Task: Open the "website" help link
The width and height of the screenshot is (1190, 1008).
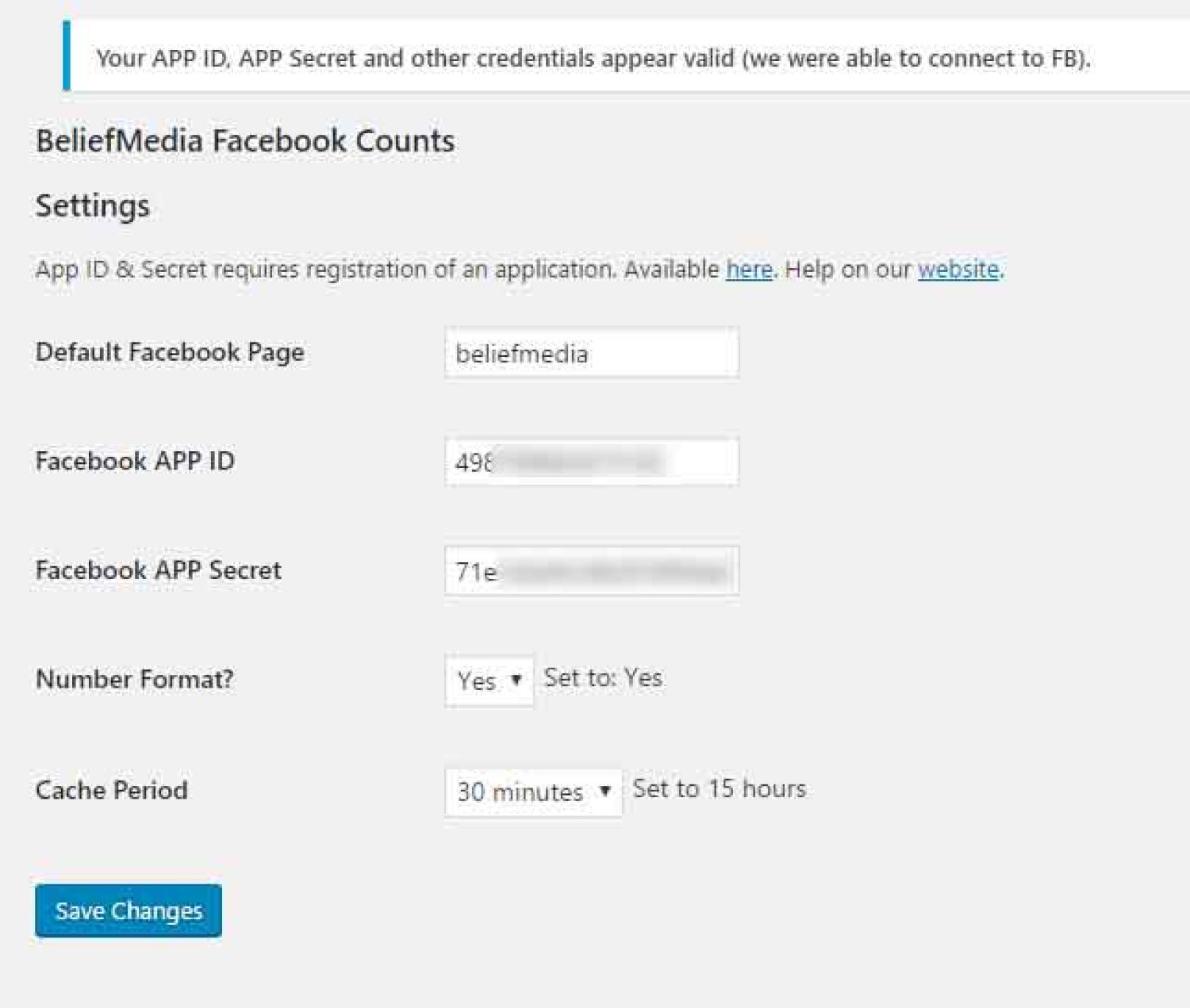Action: pyautogui.click(x=958, y=270)
